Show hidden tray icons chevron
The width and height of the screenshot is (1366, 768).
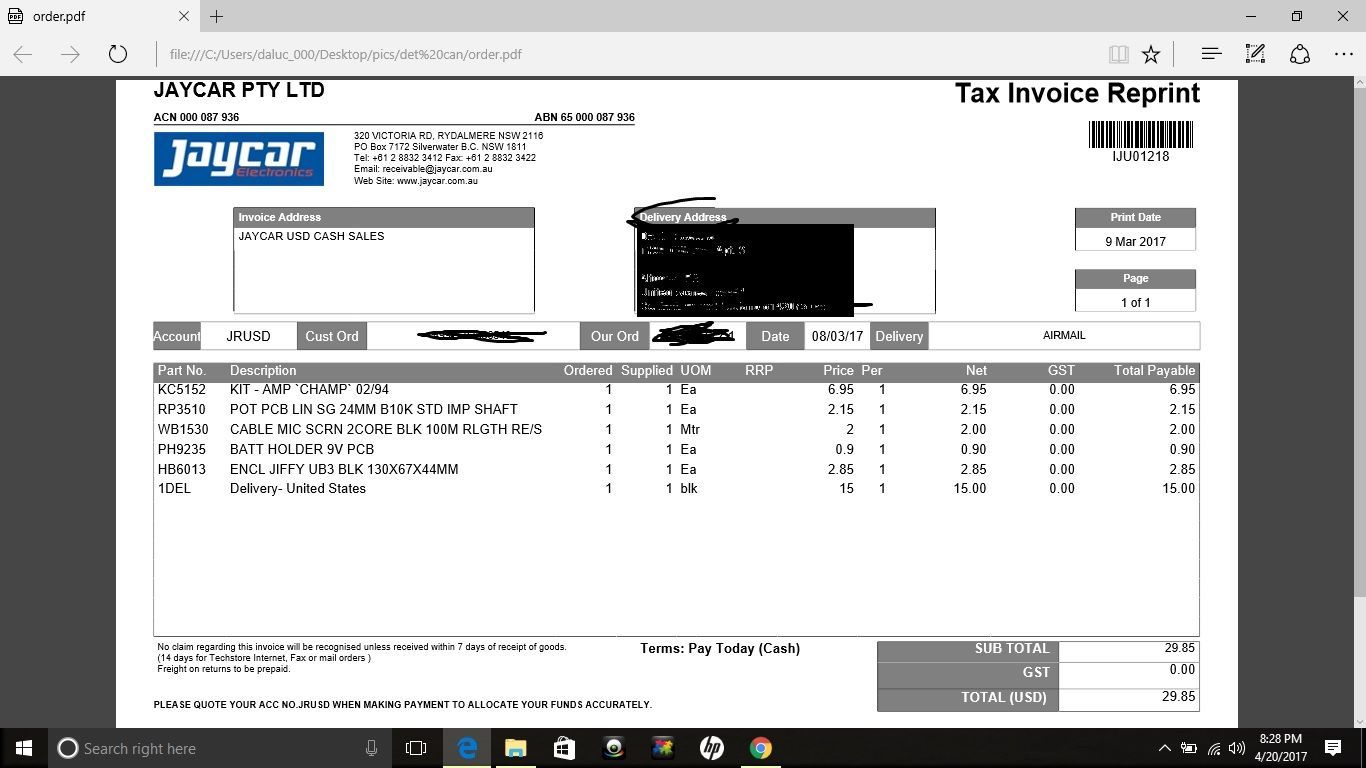[x=1164, y=748]
